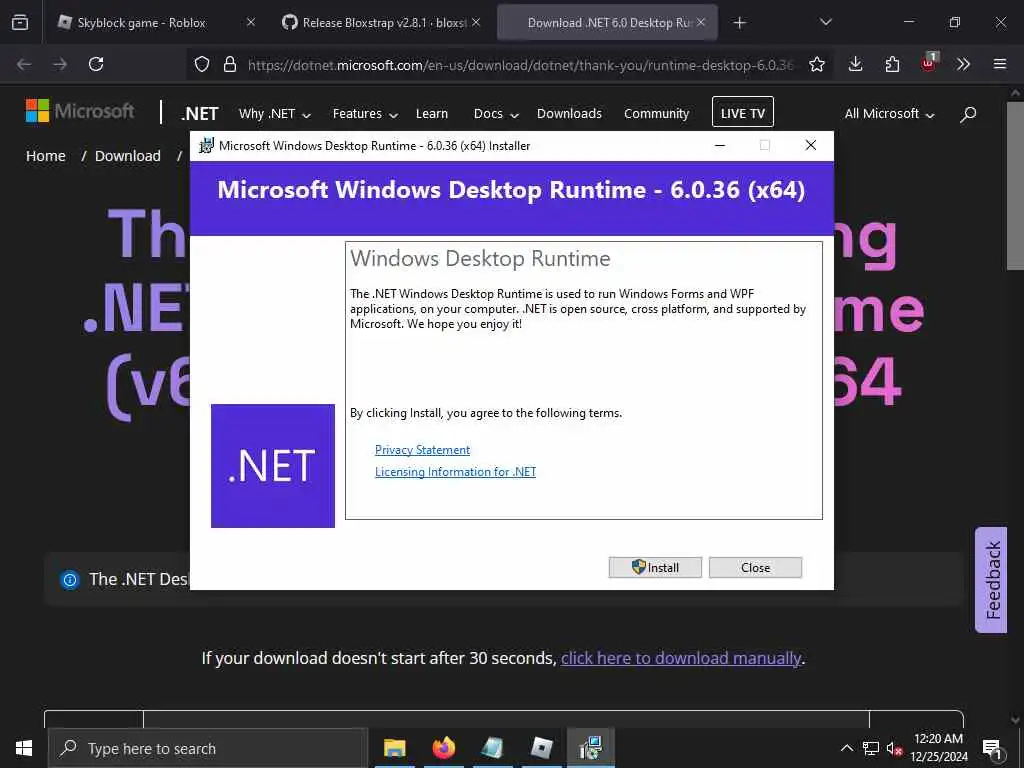
Task: Click the Close button in installer
Action: pos(755,568)
